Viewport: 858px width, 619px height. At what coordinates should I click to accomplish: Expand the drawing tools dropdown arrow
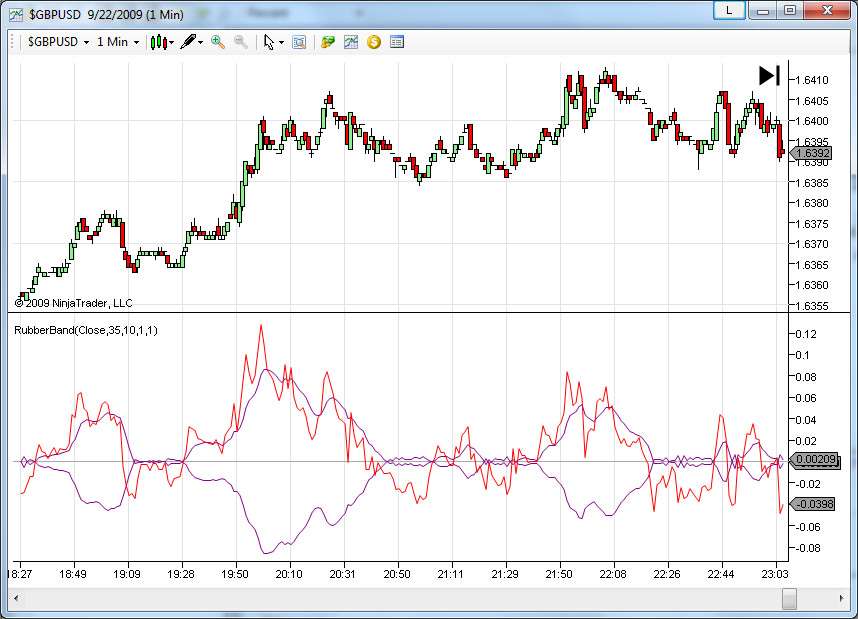200,43
